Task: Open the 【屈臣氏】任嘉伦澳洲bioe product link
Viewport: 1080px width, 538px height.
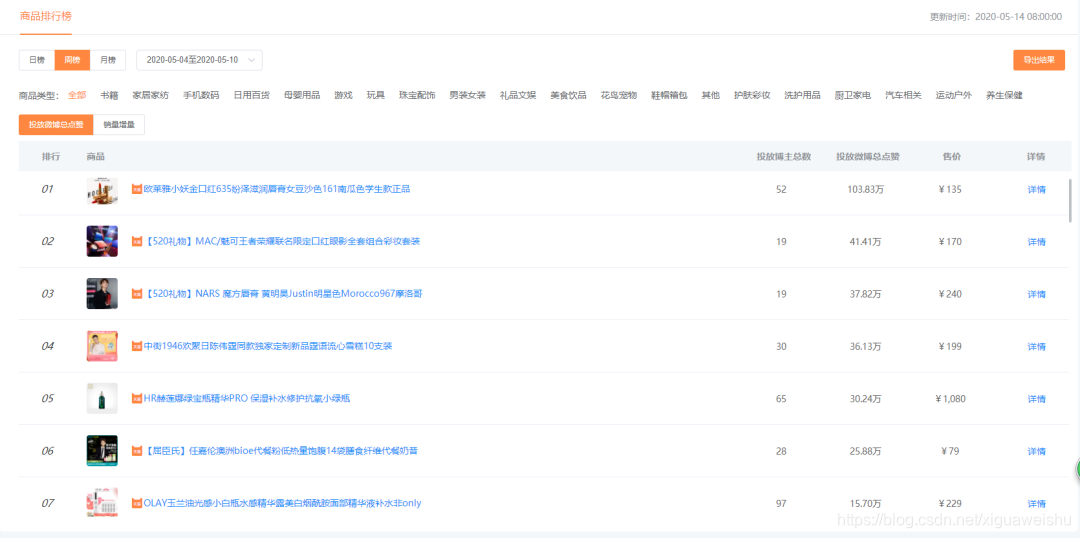Action: (280, 451)
